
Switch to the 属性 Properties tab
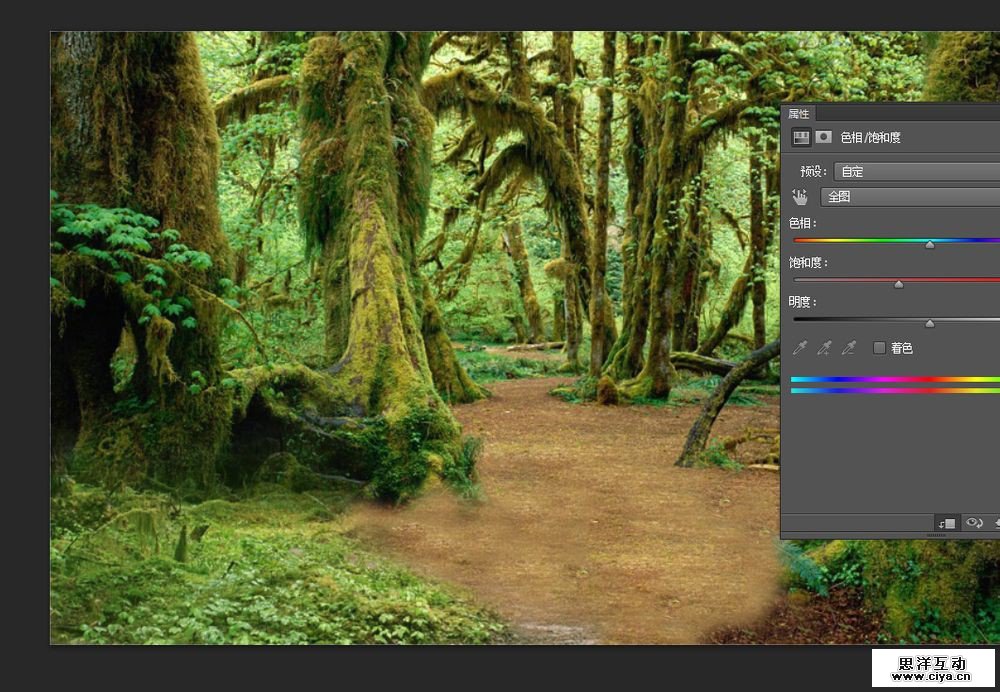point(799,114)
